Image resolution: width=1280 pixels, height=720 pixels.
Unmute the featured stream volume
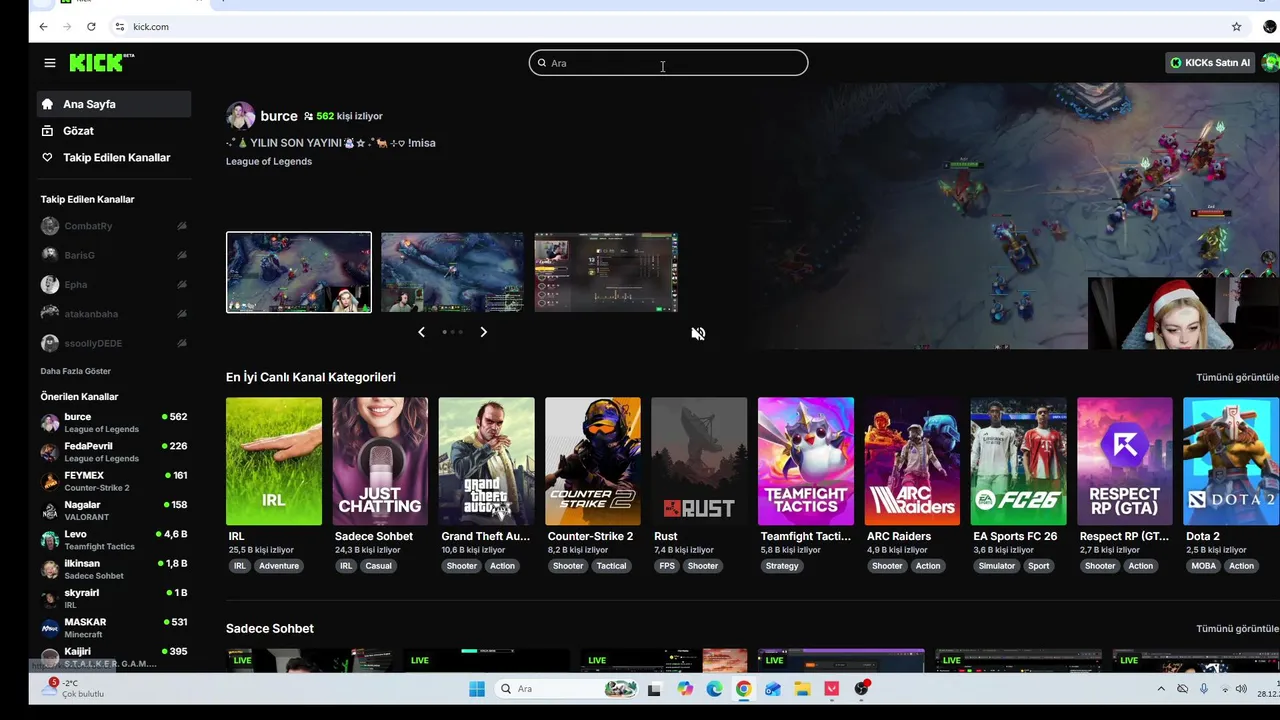(x=698, y=333)
